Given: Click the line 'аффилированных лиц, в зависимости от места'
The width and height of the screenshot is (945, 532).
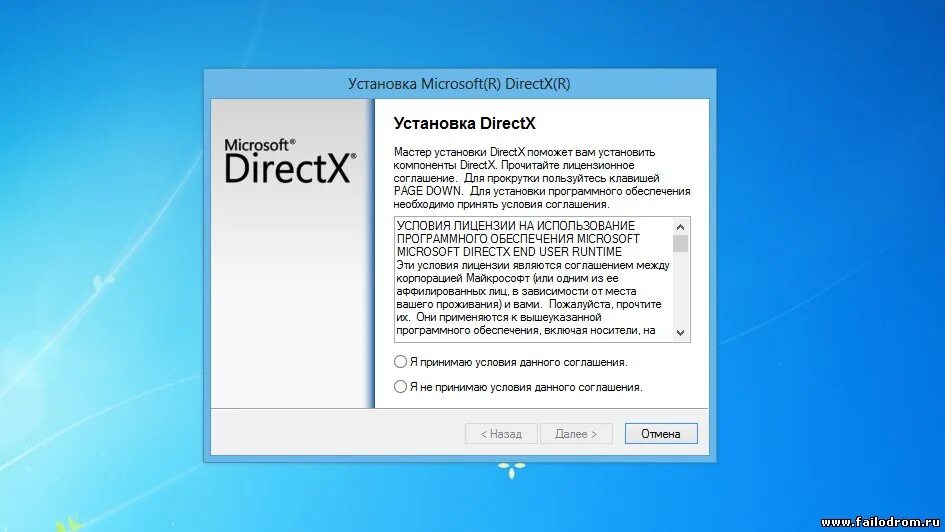Looking at the screenshot, I should tap(516, 291).
